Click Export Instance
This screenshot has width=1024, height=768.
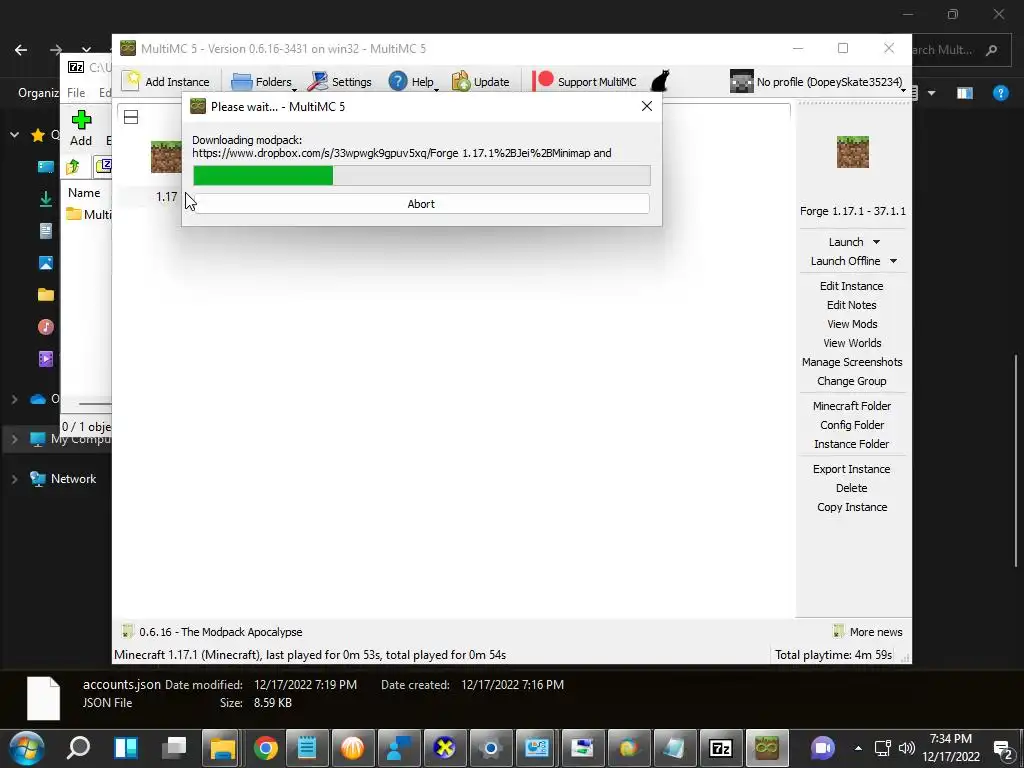click(x=852, y=469)
